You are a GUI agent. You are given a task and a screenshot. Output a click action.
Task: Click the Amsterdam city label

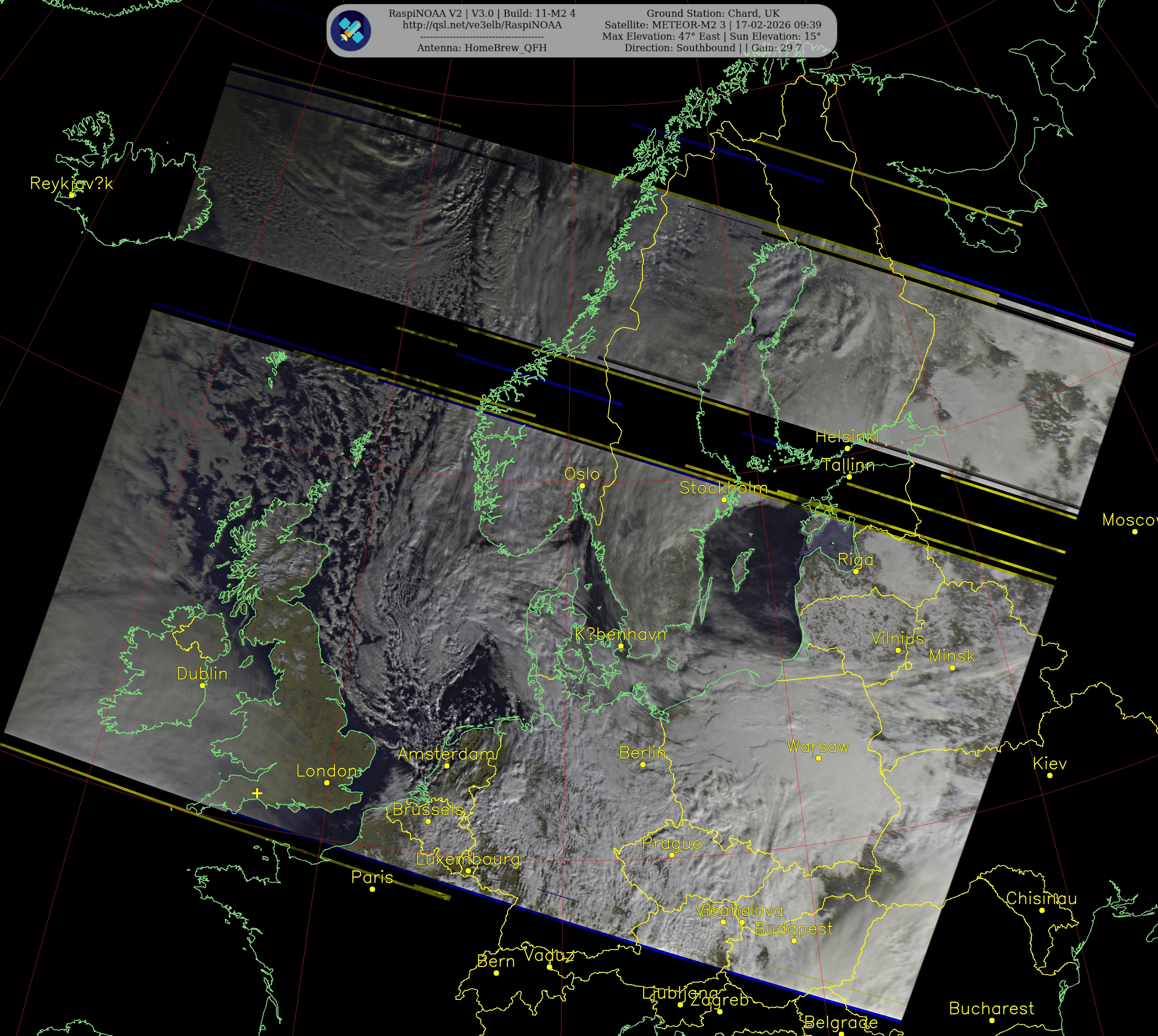pyautogui.click(x=446, y=754)
